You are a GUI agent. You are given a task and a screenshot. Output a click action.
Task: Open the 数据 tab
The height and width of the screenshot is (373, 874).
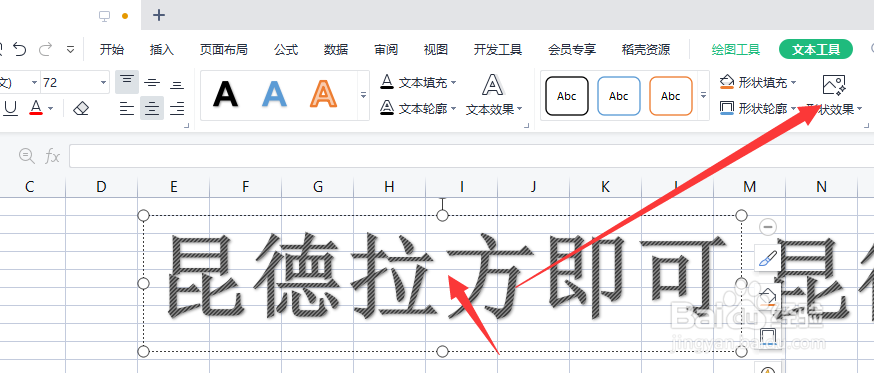pyautogui.click(x=336, y=50)
